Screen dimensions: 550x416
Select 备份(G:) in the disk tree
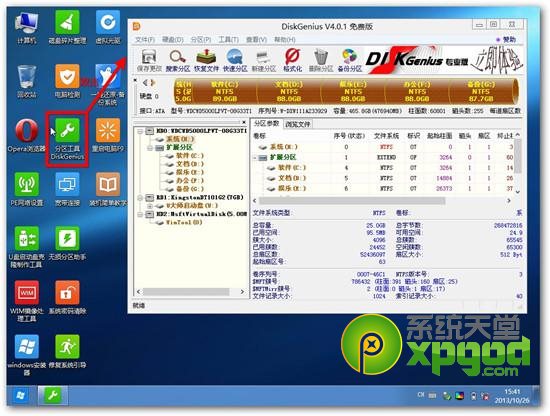(190, 189)
